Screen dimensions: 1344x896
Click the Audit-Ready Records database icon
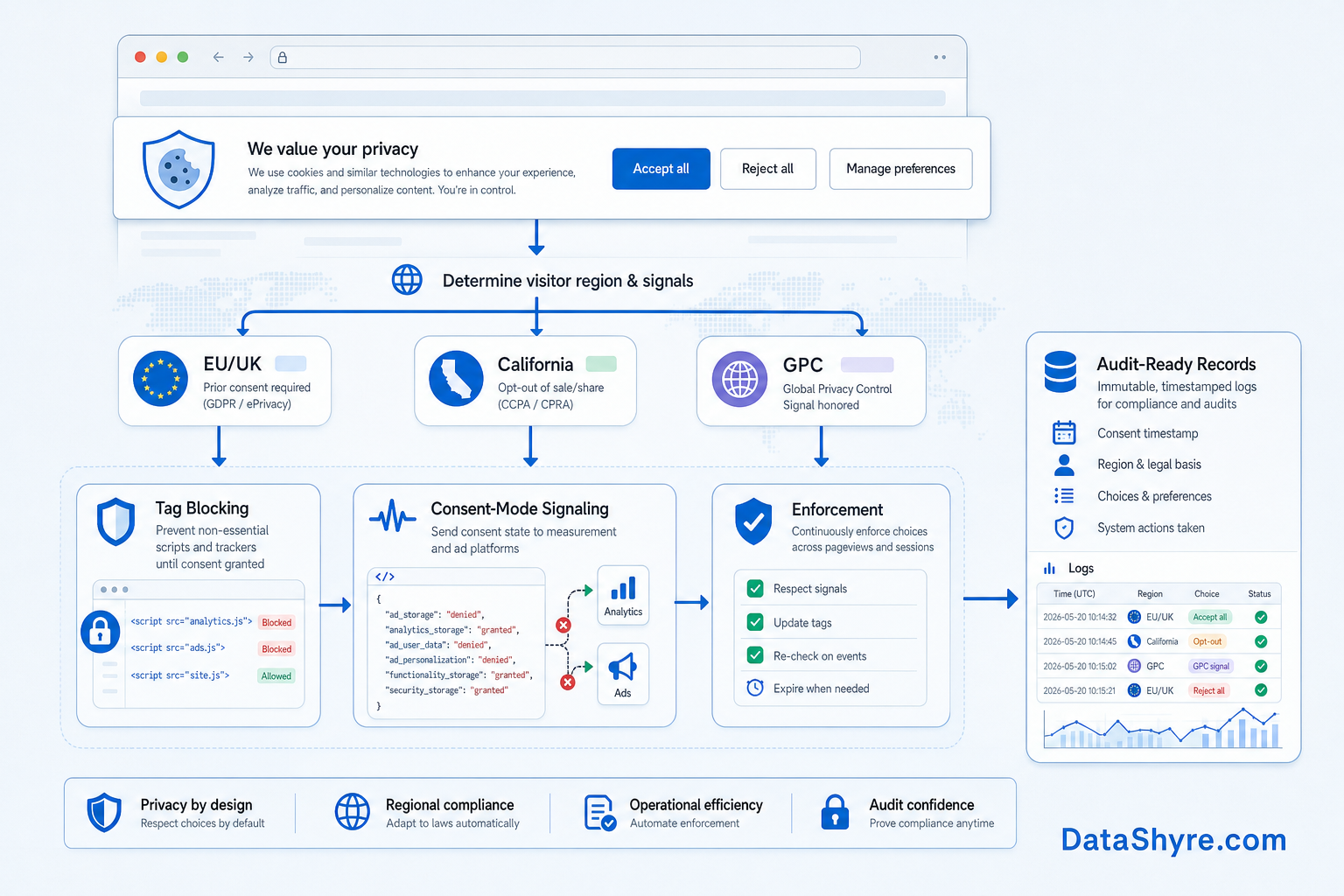1060,372
